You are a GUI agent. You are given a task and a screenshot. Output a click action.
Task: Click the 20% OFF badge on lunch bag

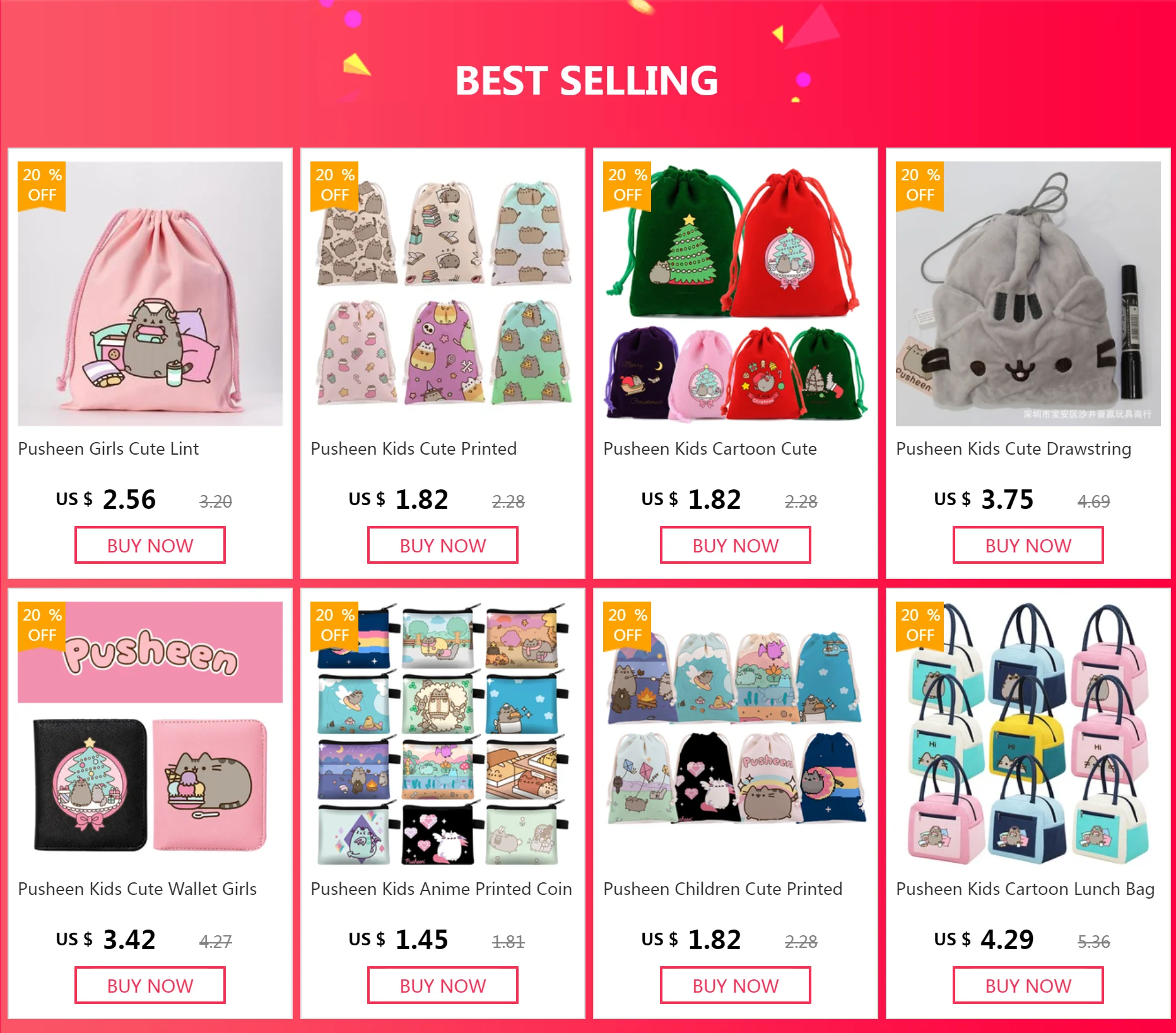tap(920, 625)
